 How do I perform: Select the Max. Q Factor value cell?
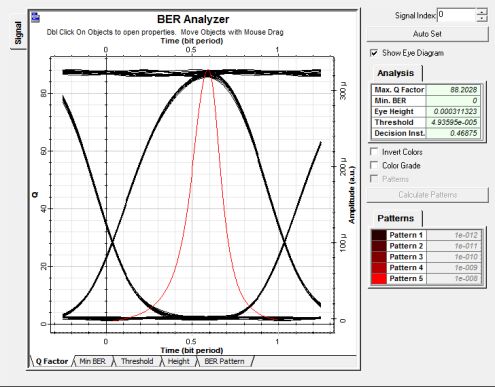(453, 90)
